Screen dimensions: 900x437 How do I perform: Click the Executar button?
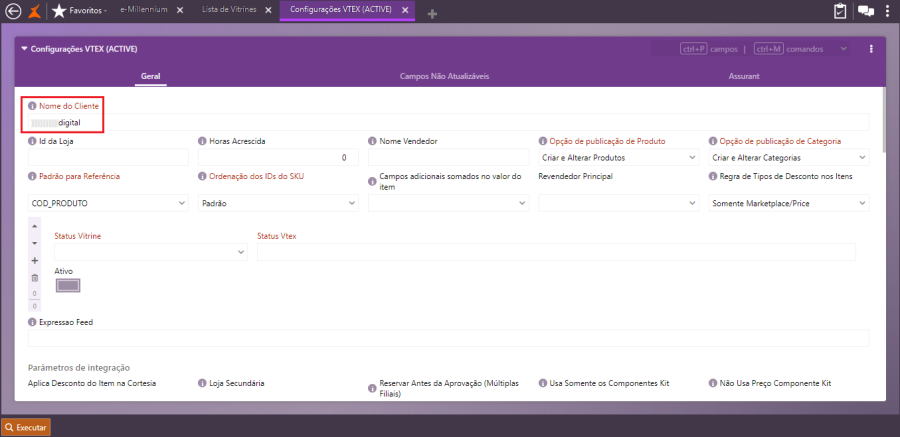(26, 427)
